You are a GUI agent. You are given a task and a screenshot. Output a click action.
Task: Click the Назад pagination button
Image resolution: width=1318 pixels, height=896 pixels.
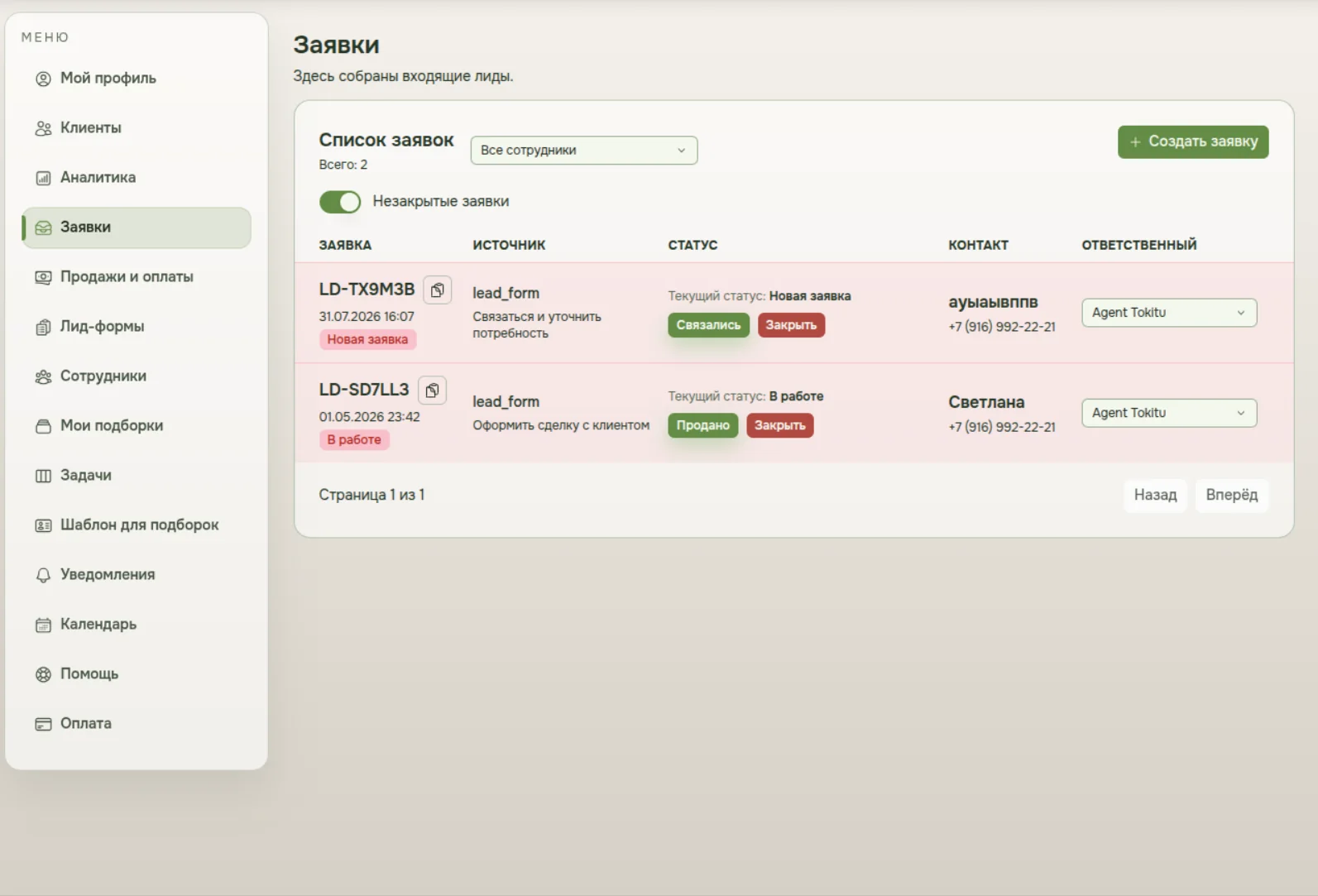[x=1155, y=495]
